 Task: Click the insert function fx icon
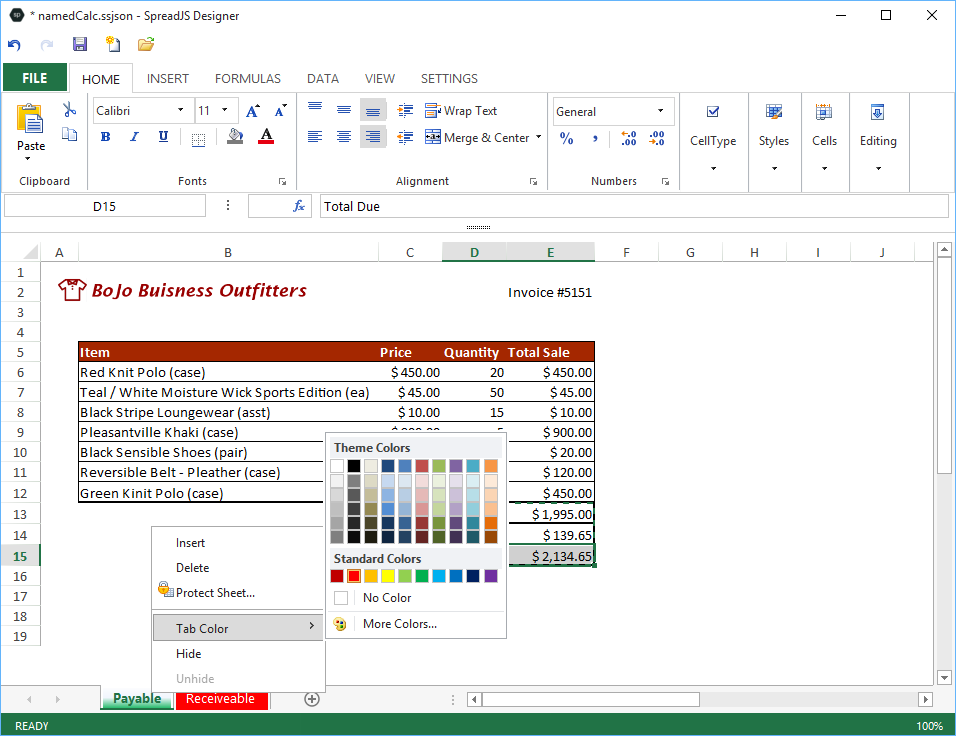pos(299,206)
